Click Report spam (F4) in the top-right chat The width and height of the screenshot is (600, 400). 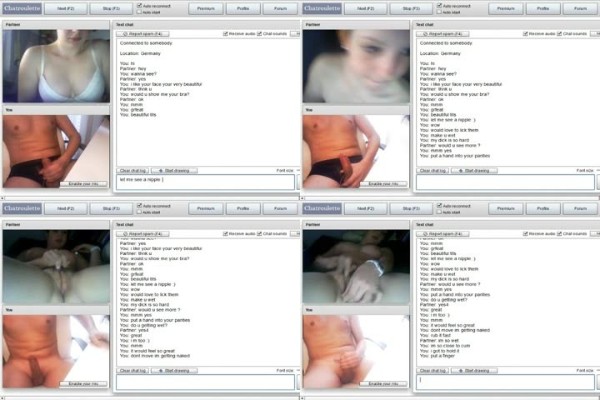[442, 34]
